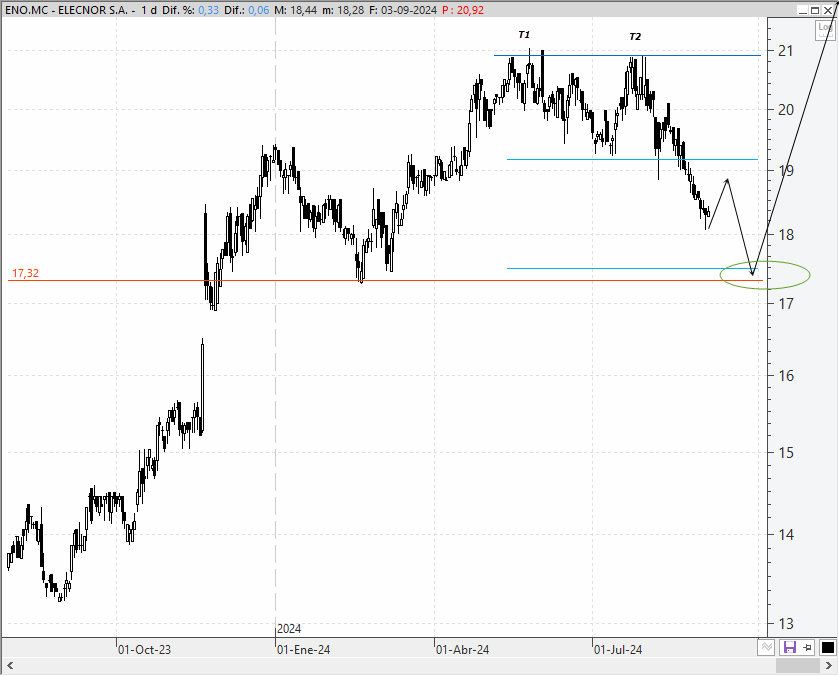Screen dimensions: 839x676
Task: Click the 17 price axis label
Action: click(785, 303)
